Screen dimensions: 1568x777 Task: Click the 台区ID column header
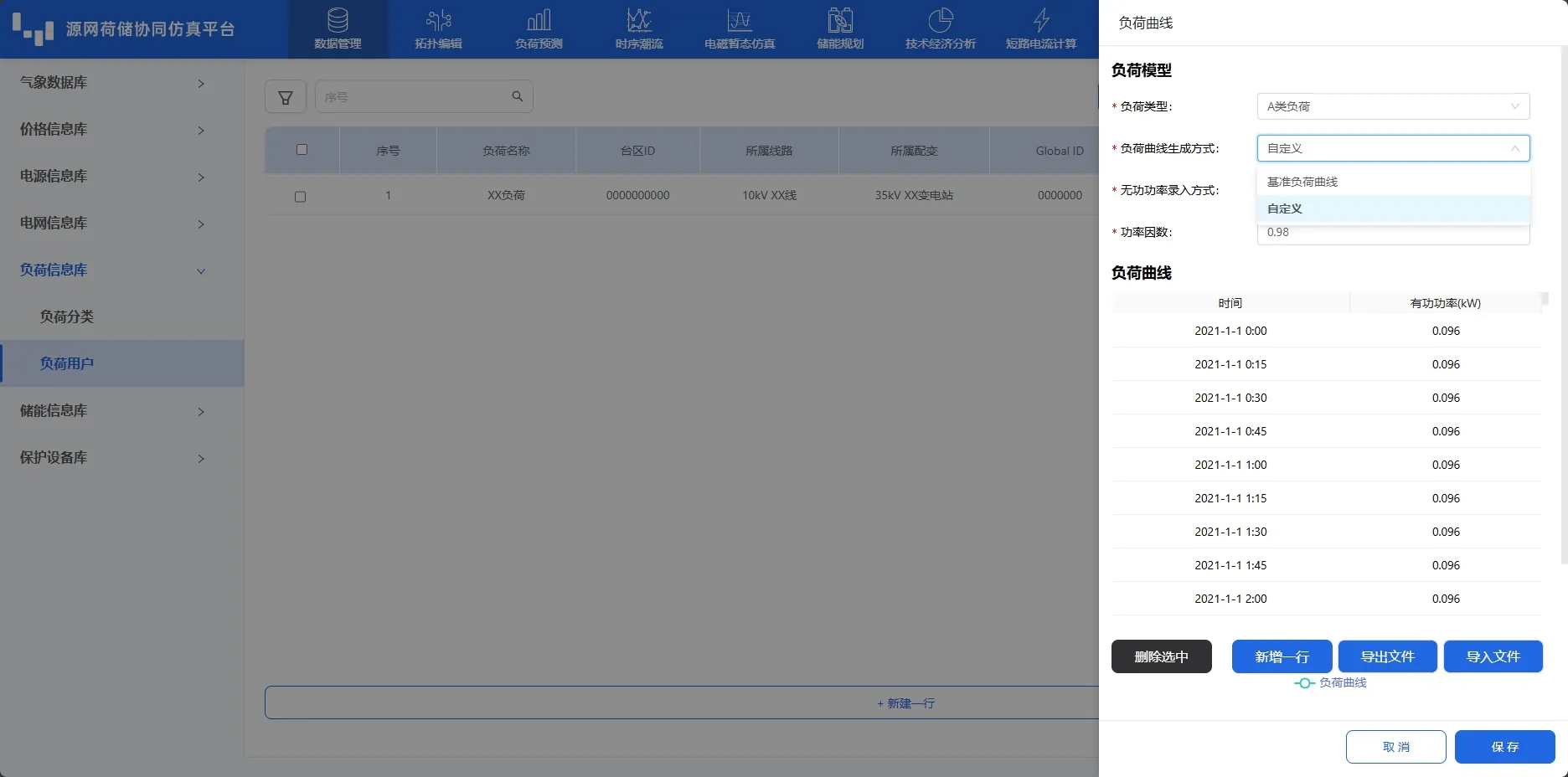click(637, 151)
